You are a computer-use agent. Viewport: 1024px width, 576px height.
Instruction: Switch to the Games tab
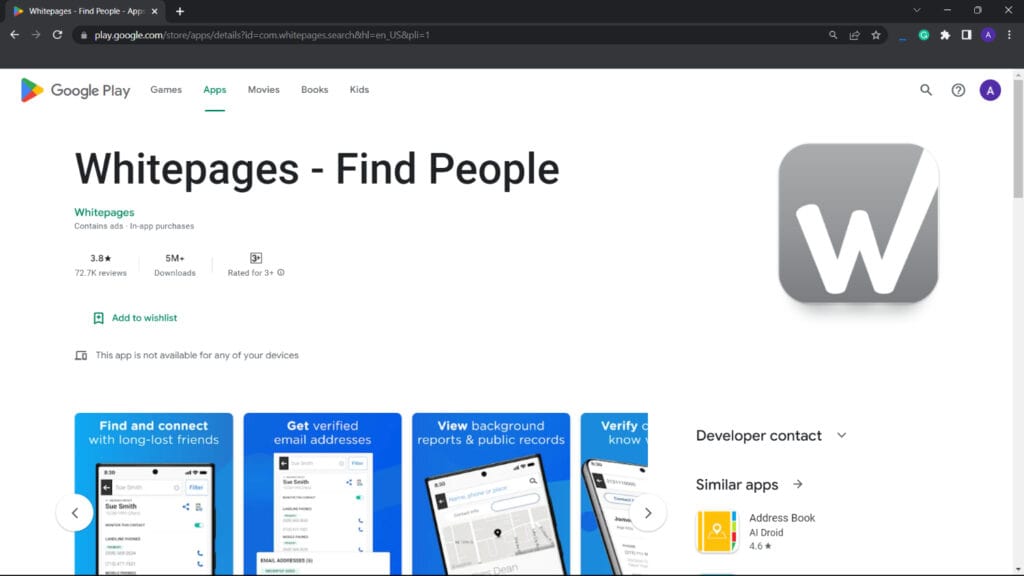[166, 90]
